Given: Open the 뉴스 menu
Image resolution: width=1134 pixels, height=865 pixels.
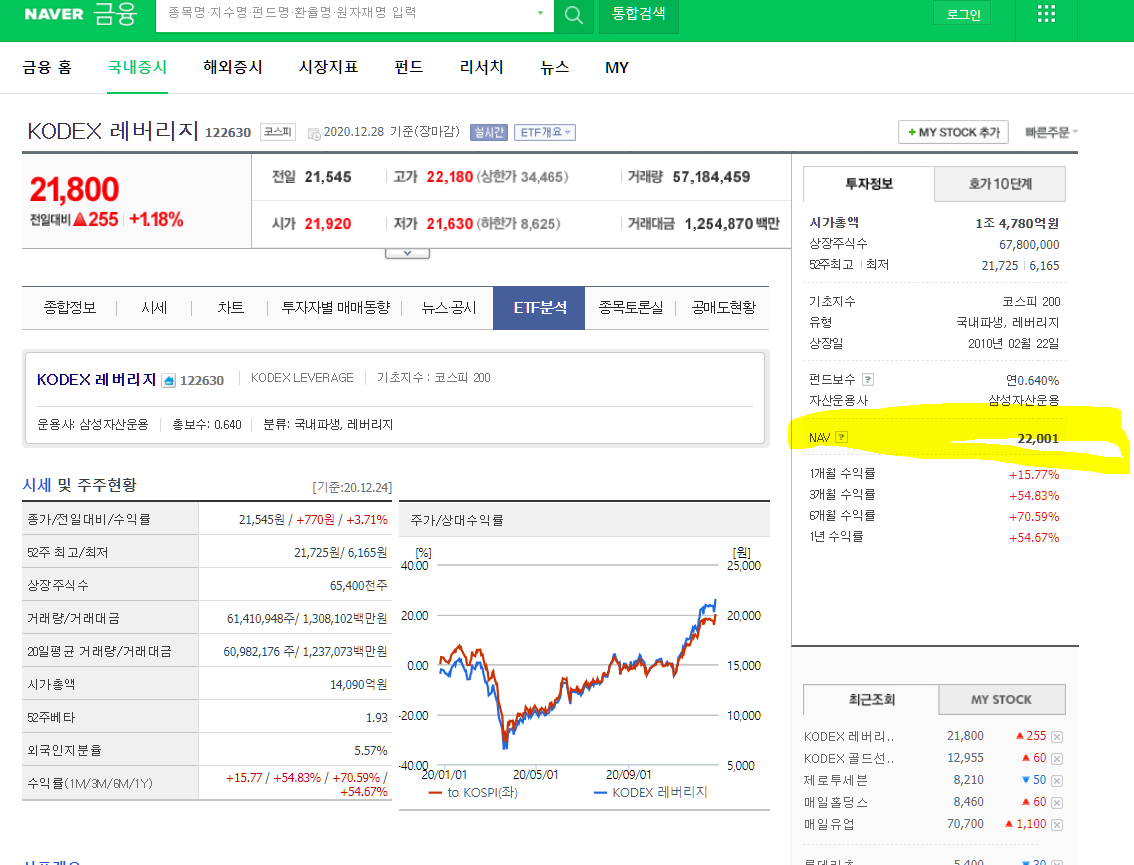Looking at the screenshot, I should click(555, 67).
